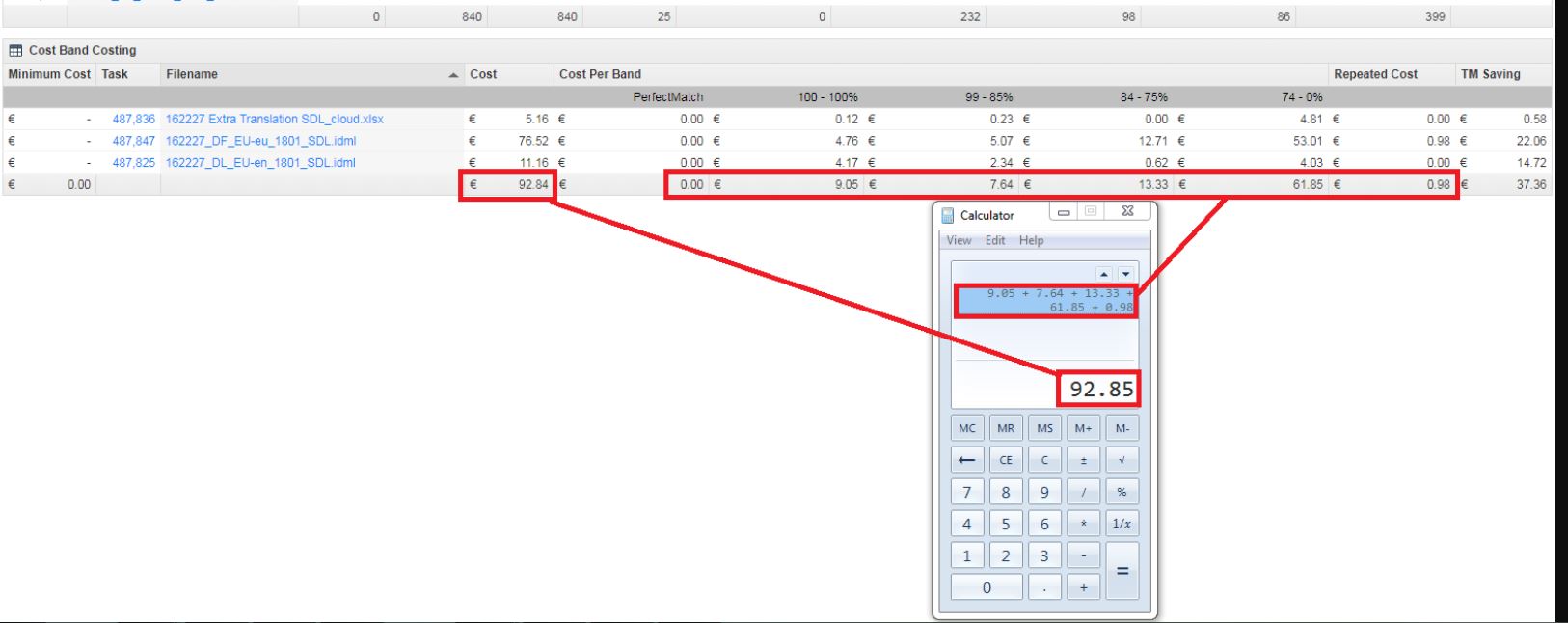This screenshot has height=623, width=1568.
Task: Open file 162227_DF_EU-eu_1801_SDL.idml
Action: 260,141
